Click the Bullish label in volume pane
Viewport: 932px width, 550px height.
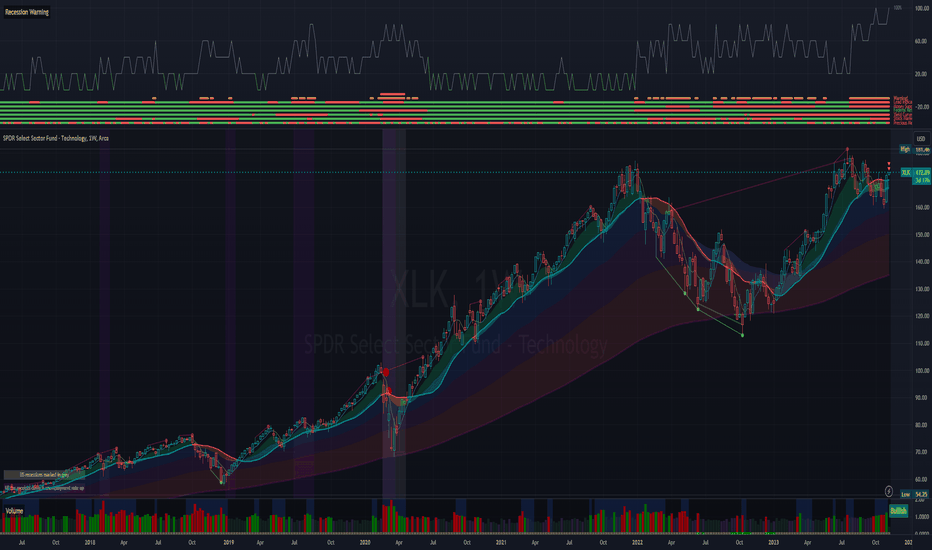tap(898, 511)
